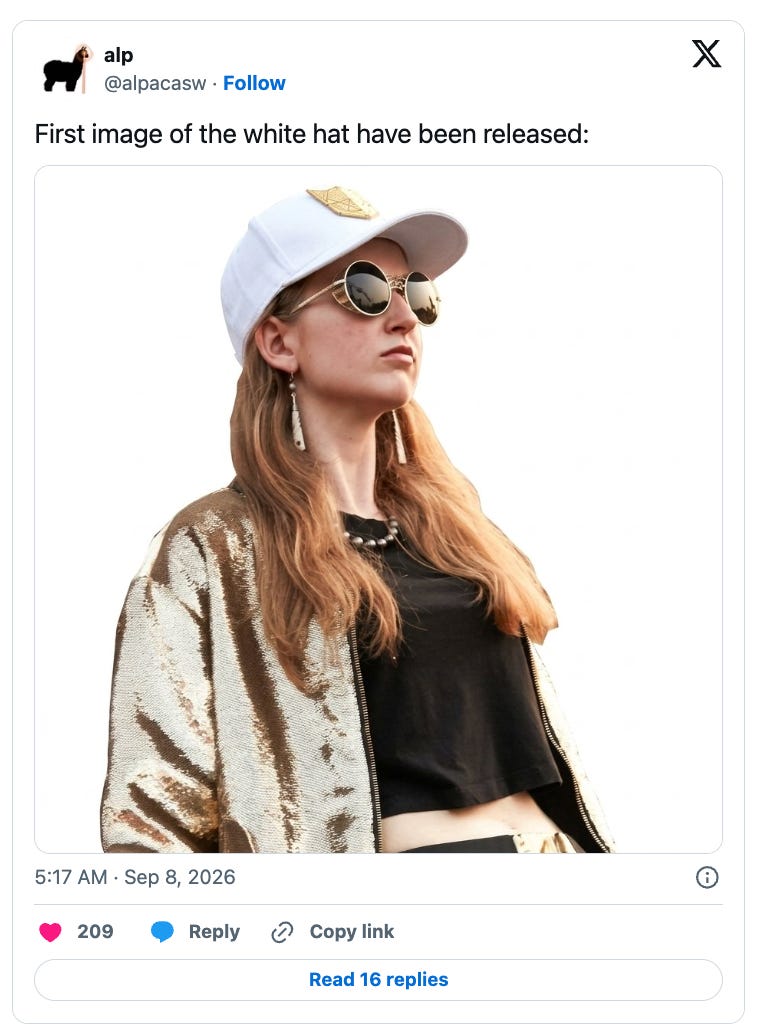Click the blue reply speech bubble icon
Viewport: 758px width, 1036px height.
pos(162,932)
